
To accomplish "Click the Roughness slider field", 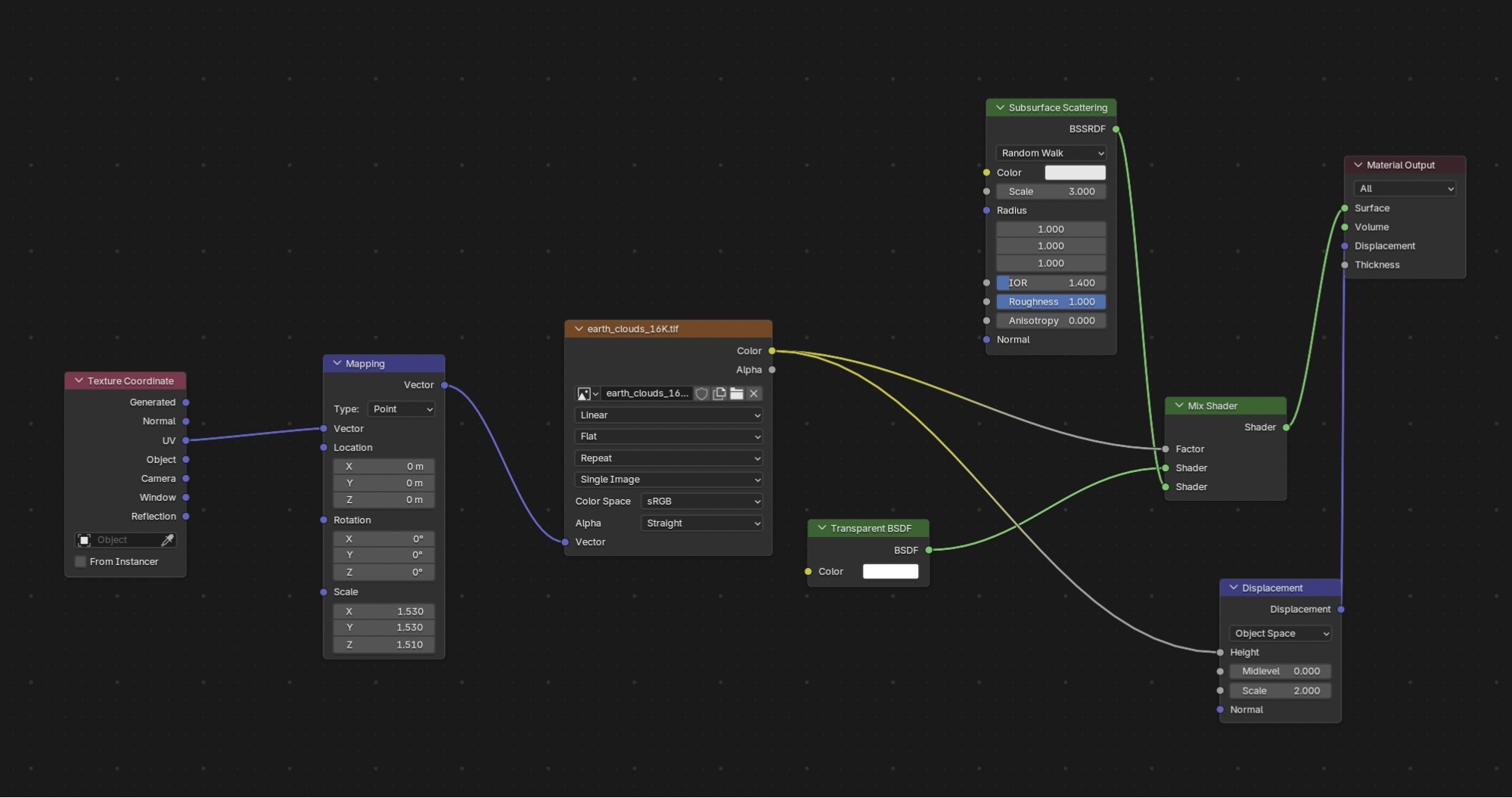I will [1051, 302].
